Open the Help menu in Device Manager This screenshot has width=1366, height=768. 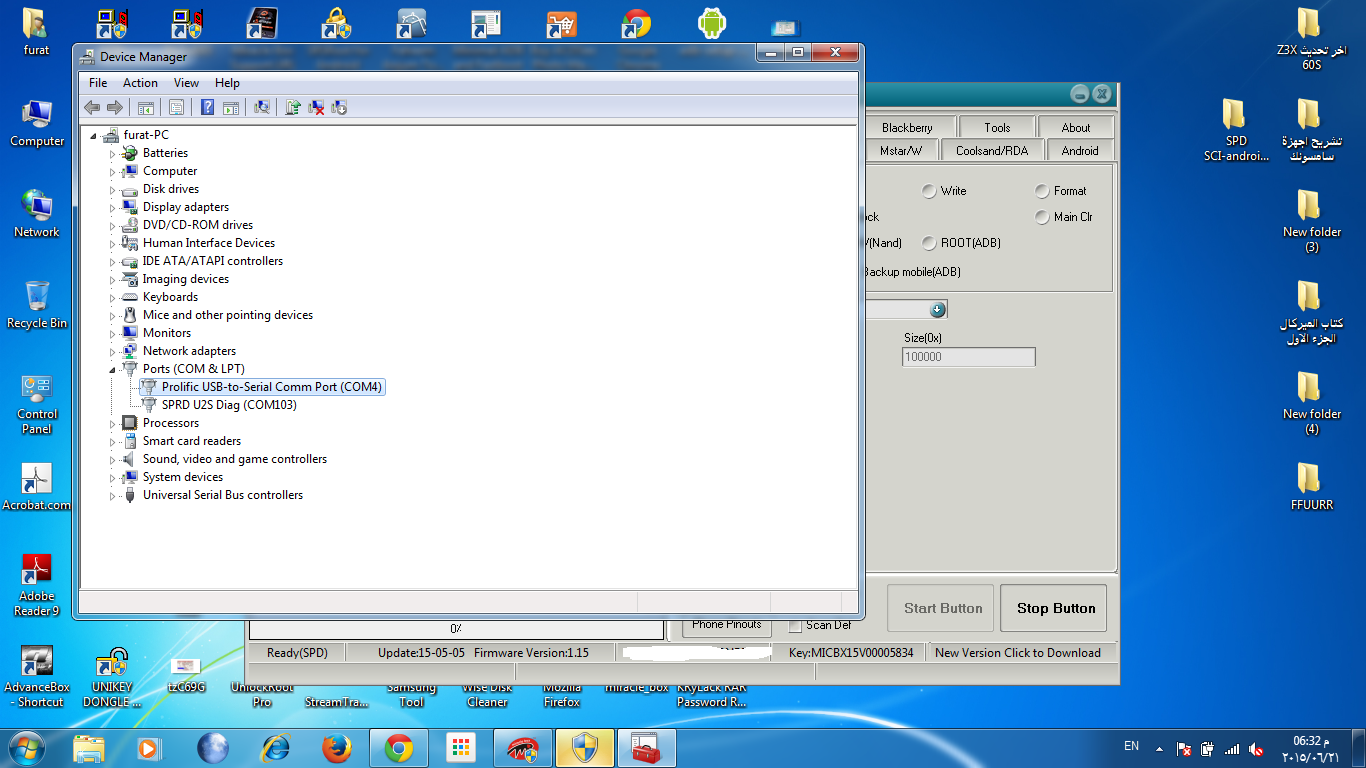click(227, 83)
